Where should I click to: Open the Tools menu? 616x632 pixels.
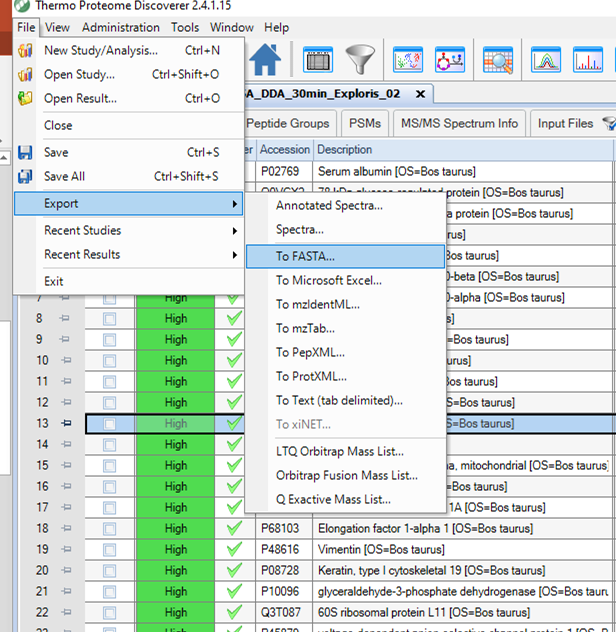[x=185, y=27]
